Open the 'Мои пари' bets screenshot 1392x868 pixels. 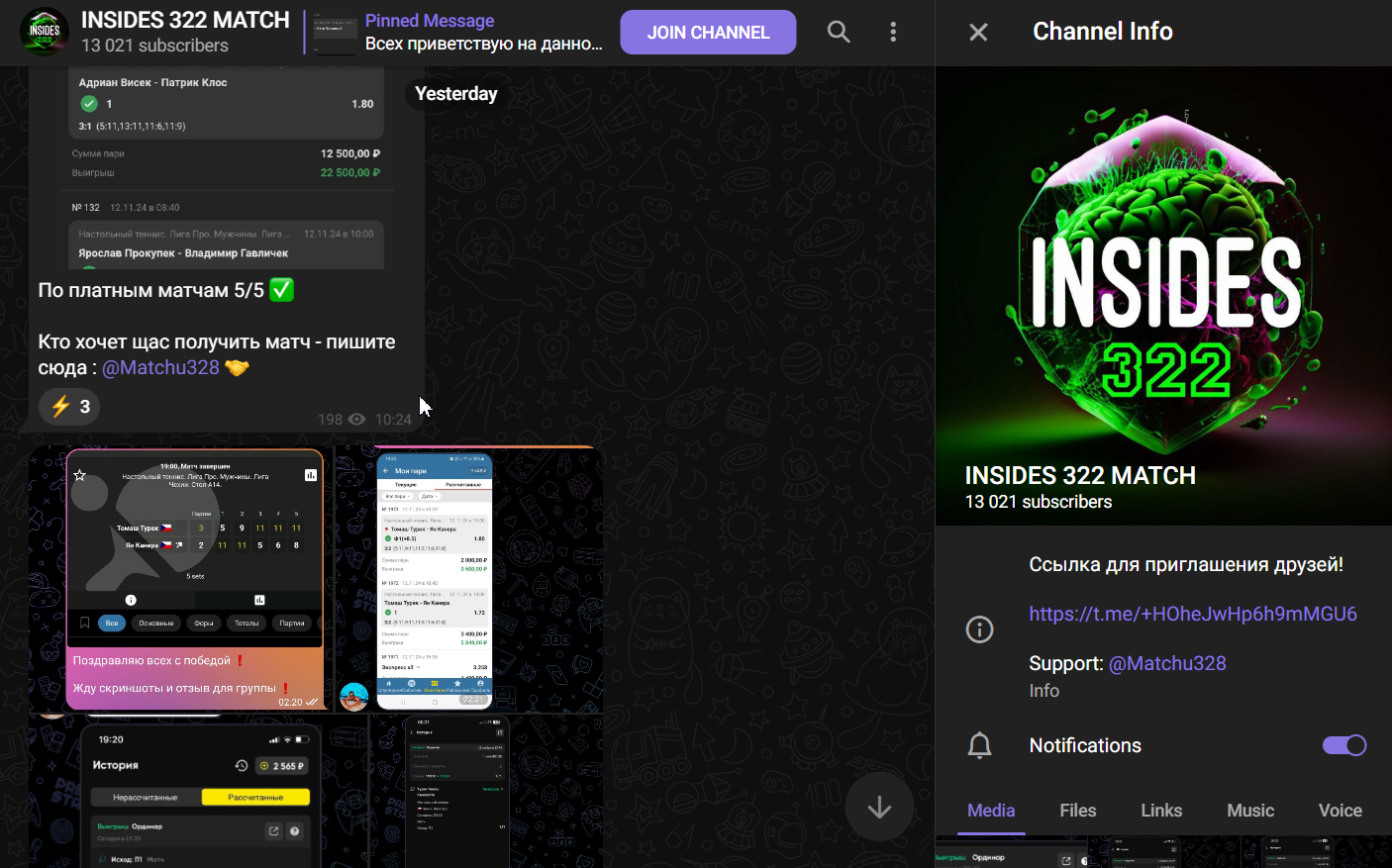click(469, 579)
